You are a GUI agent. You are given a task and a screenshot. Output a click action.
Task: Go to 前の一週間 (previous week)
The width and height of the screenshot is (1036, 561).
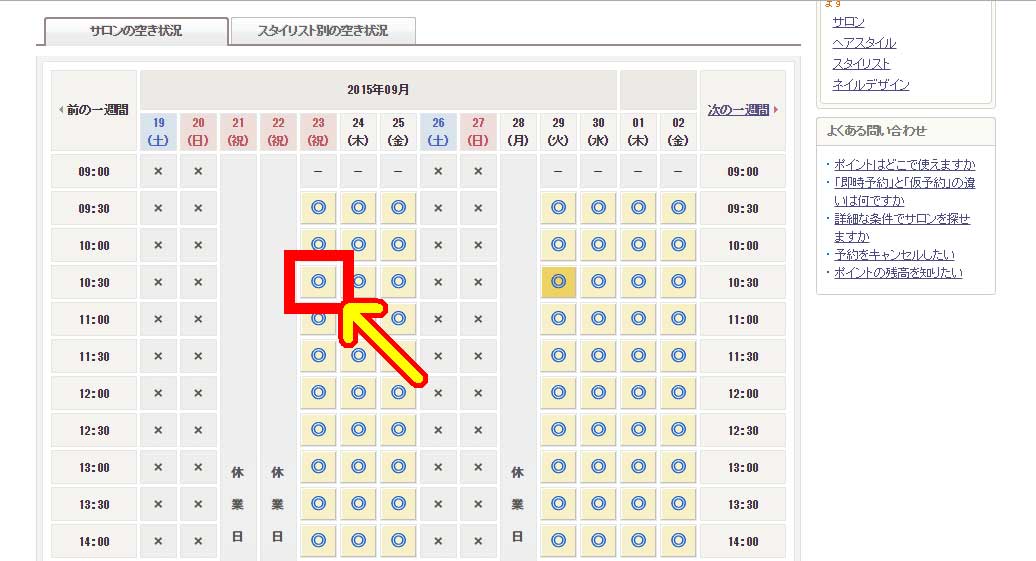(94, 109)
